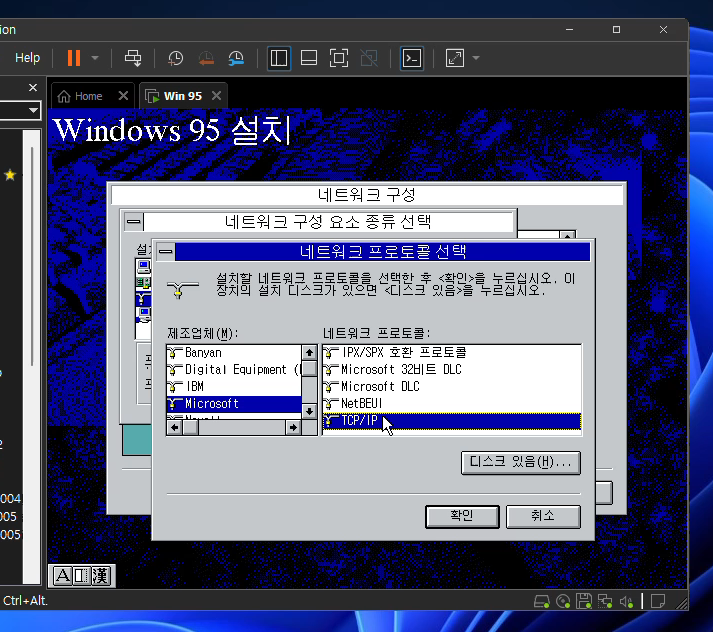Select Digital Equipment manufacturer
This screenshot has width=713, height=632.
click(234, 369)
